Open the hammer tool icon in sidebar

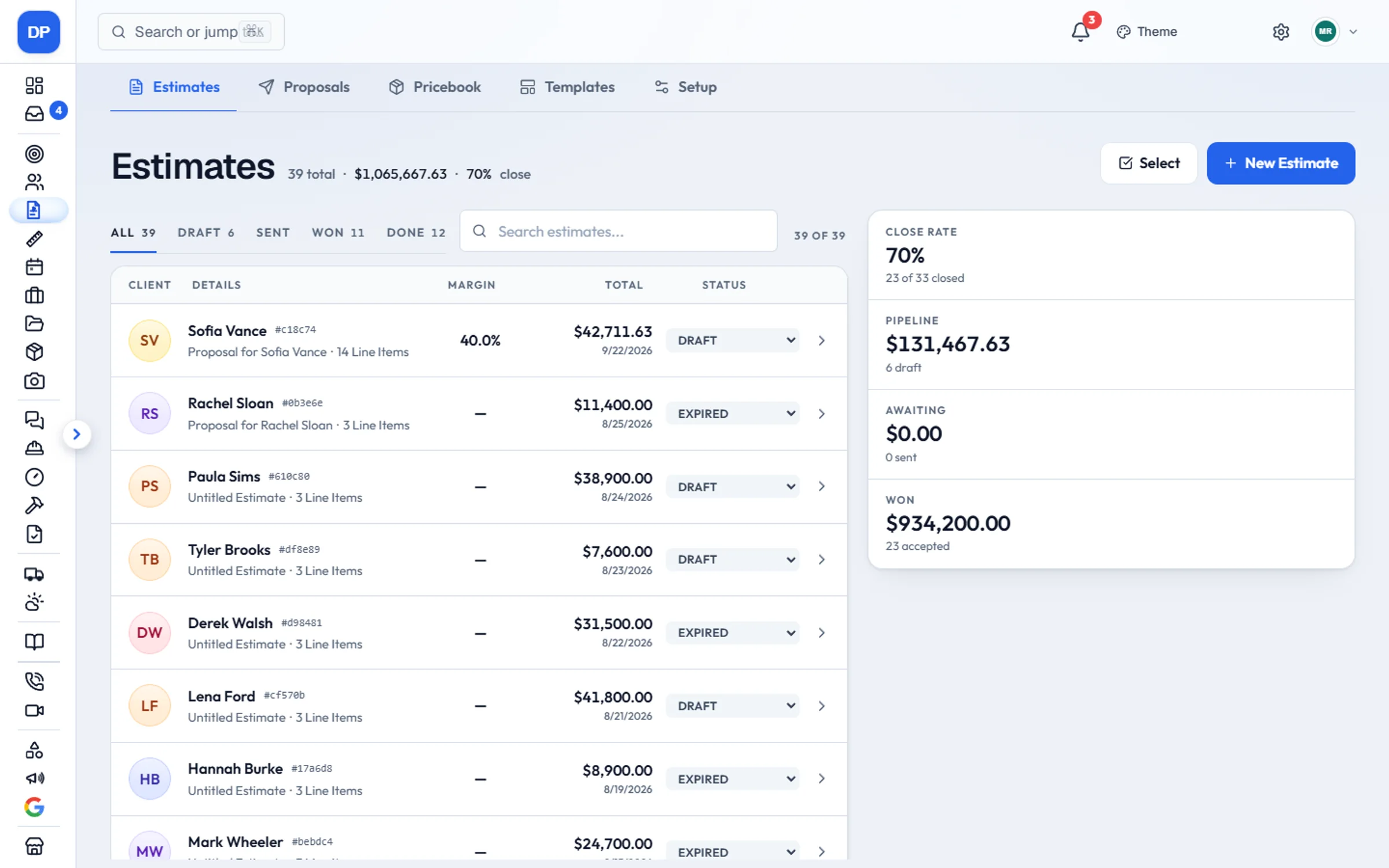click(34, 505)
